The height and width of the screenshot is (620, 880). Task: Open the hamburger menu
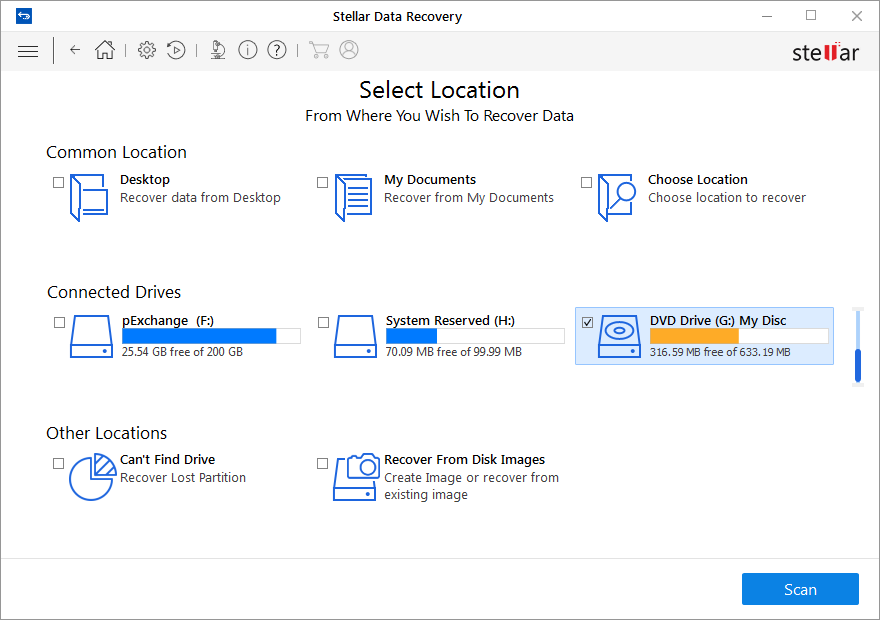click(x=28, y=51)
